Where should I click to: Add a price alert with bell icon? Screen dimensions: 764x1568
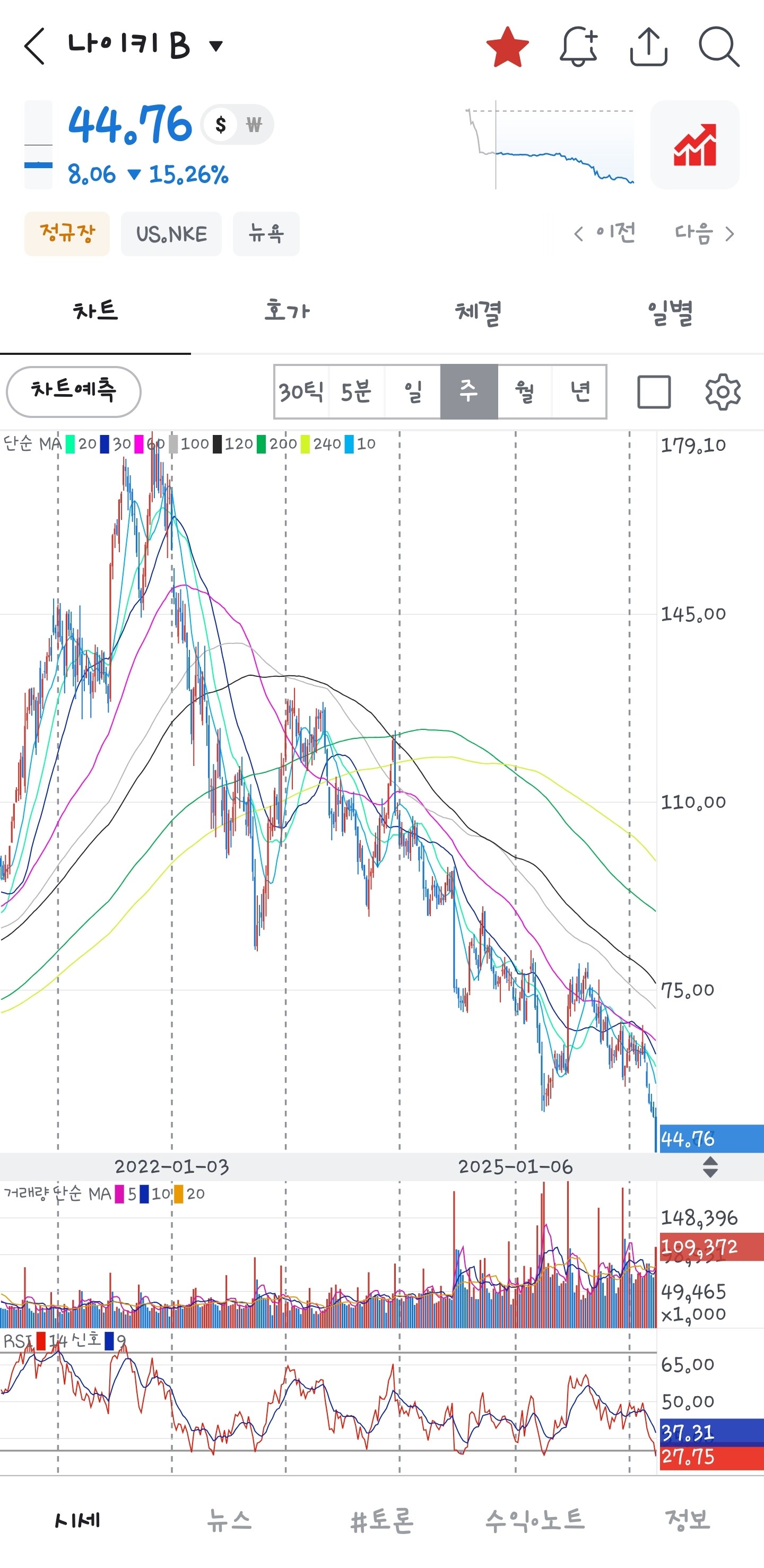point(578,46)
